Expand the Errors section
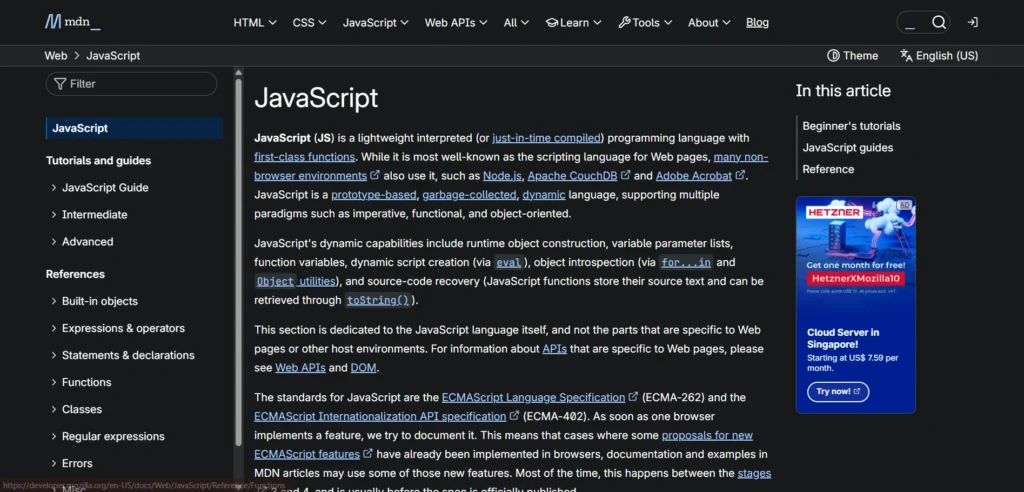Screen dimensions: 1024x492 click(72, 463)
